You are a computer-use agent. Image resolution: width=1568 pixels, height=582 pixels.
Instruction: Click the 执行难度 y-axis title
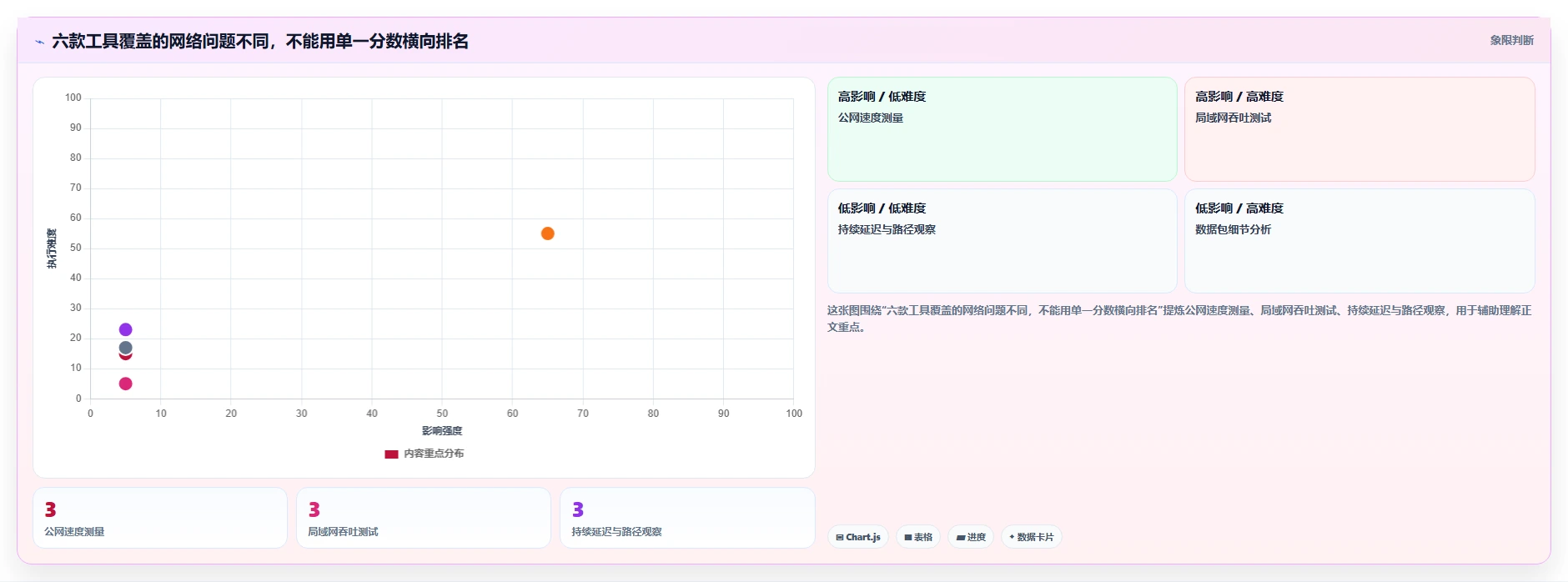(x=52, y=248)
